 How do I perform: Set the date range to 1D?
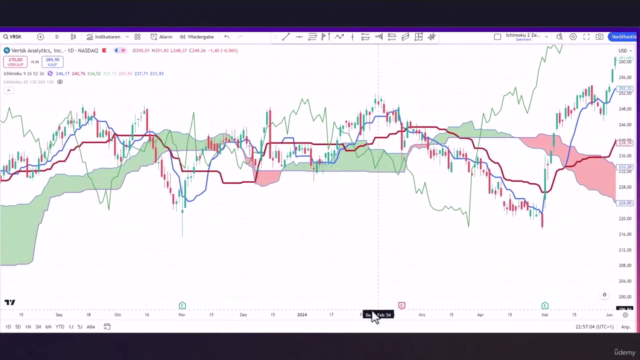pyautogui.click(x=8, y=327)
